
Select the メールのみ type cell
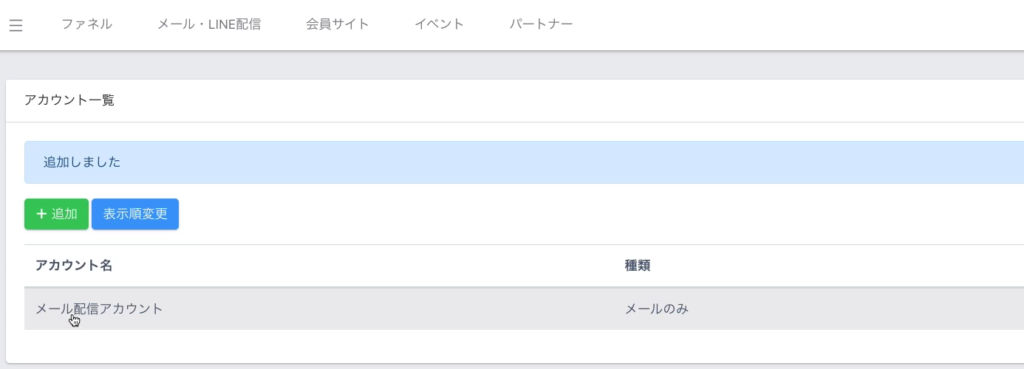click(657, 308)
